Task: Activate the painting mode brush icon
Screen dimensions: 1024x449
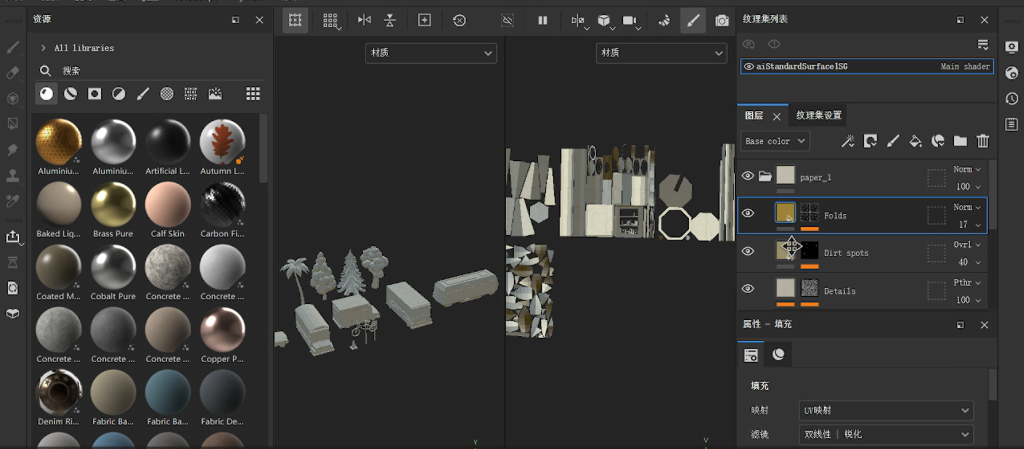Action: pos(693,20)
